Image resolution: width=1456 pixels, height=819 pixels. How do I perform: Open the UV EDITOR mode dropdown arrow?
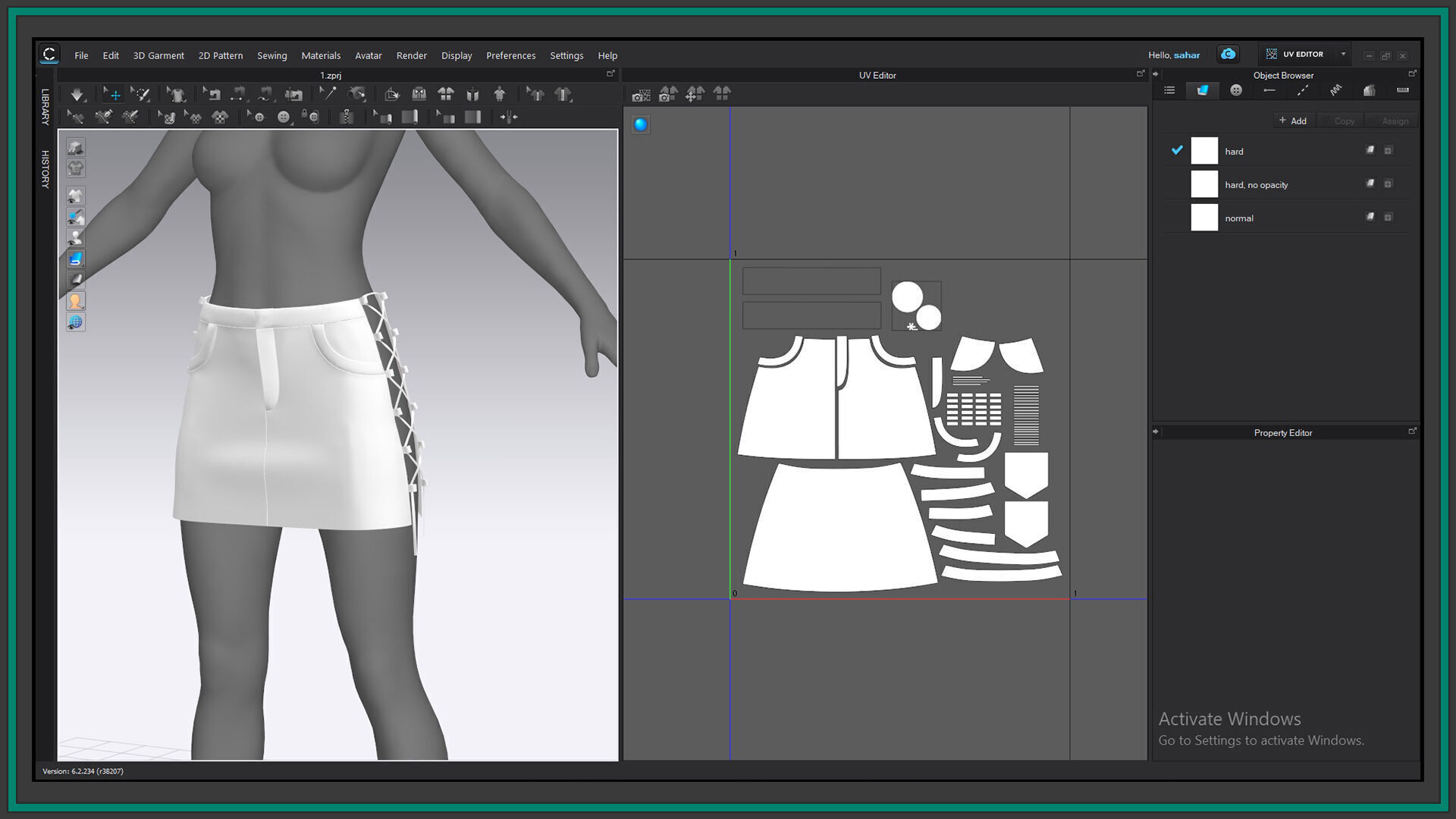(x=1343, y=54)
